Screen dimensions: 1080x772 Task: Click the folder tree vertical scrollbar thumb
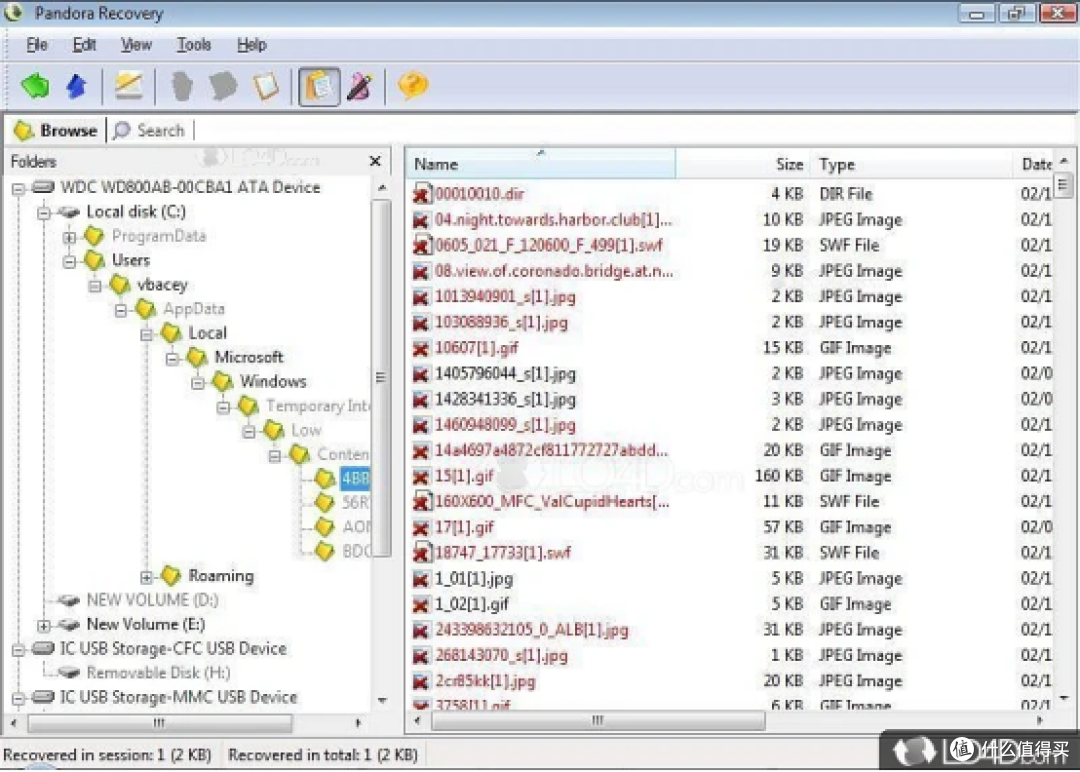pyautogui.click(x=382, y=377)
